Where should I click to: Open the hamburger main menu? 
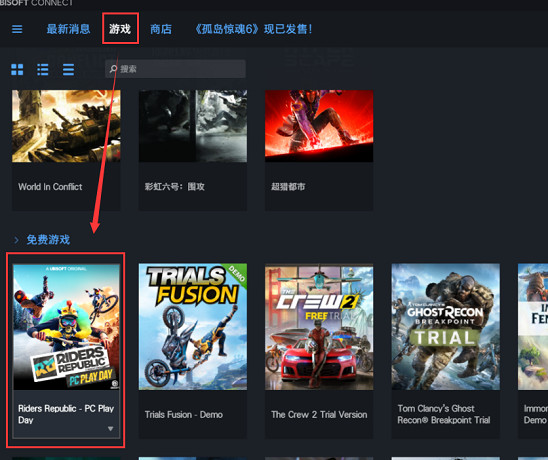coord(17,29)
